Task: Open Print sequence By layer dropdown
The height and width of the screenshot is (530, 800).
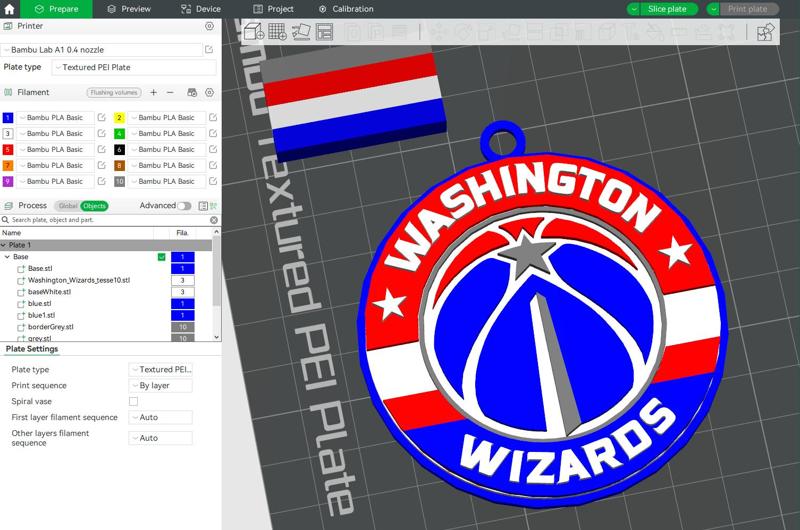Action: (160, 386)
